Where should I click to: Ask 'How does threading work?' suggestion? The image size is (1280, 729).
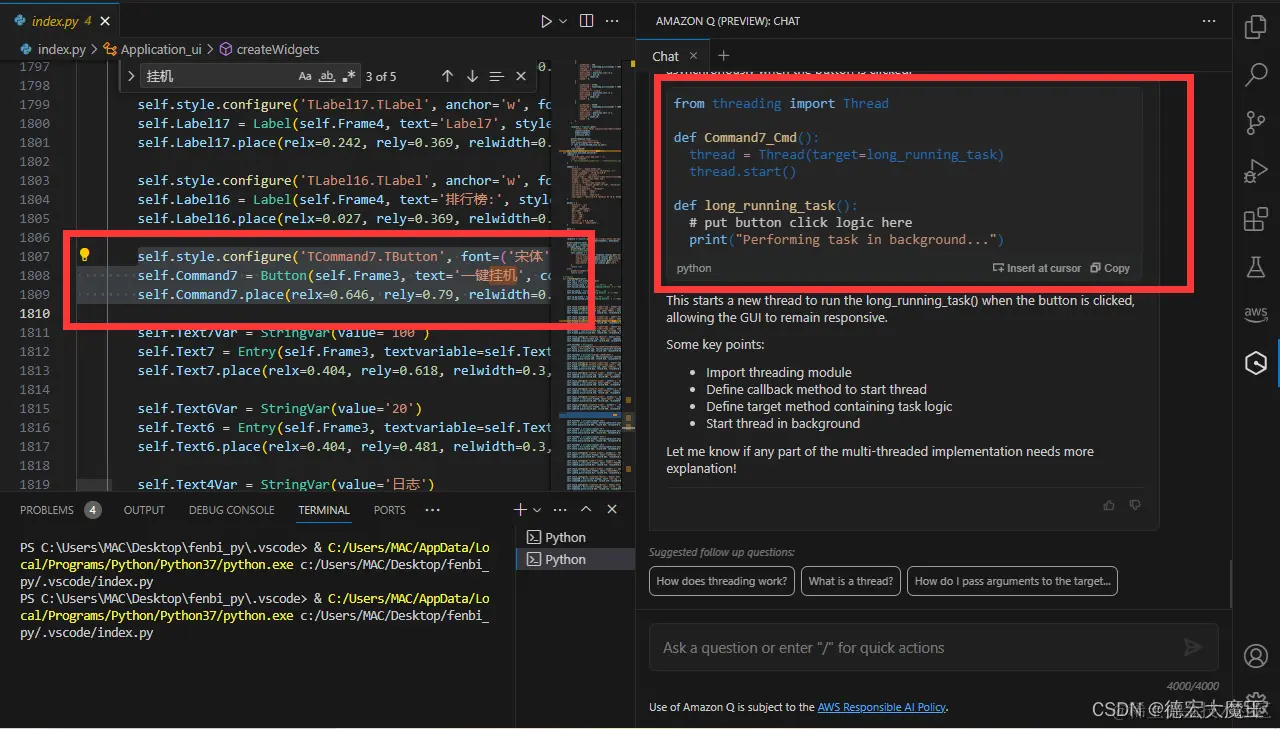(722, 581)
